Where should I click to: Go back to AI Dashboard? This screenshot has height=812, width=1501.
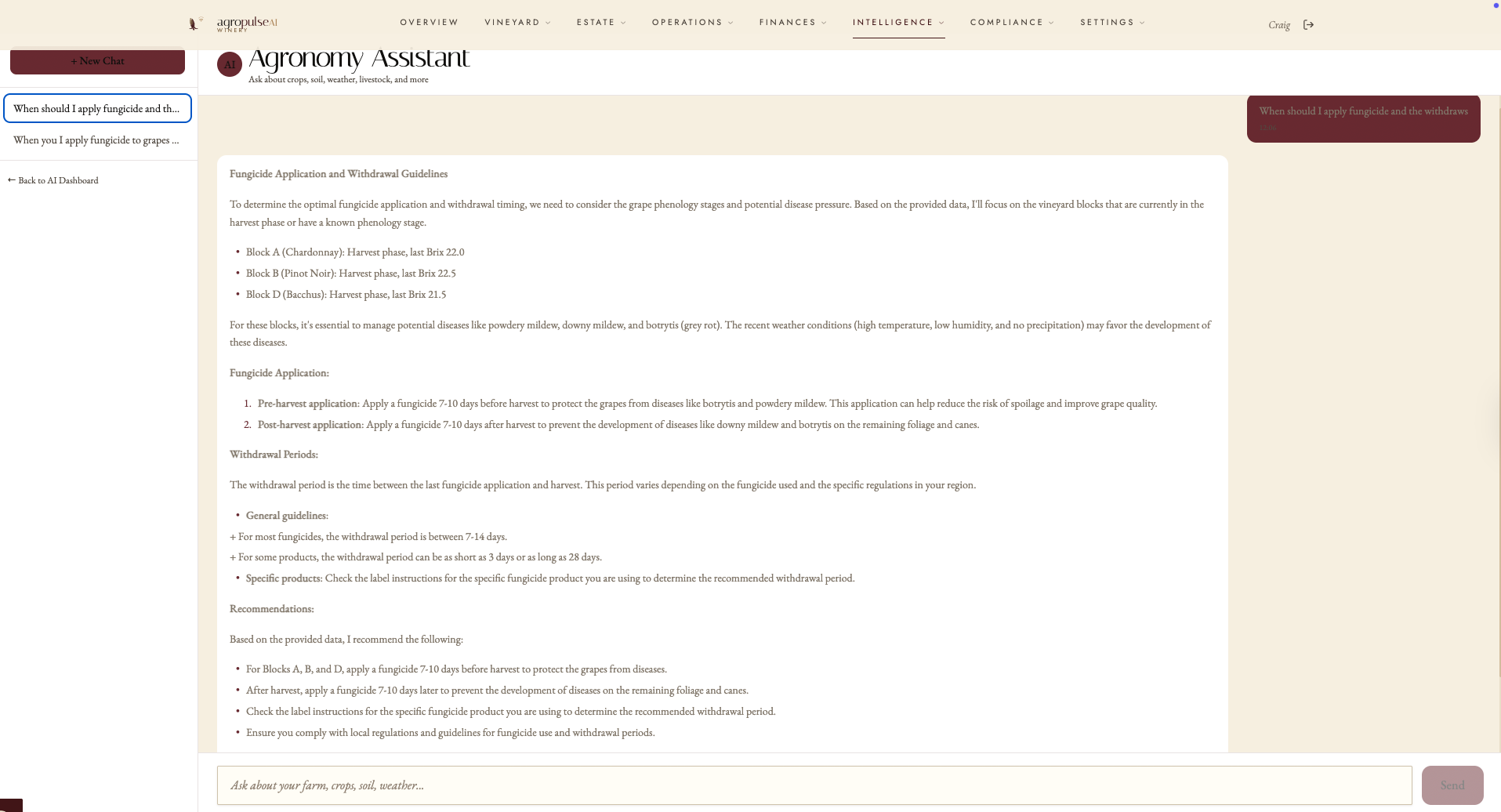tap(53, 180)
